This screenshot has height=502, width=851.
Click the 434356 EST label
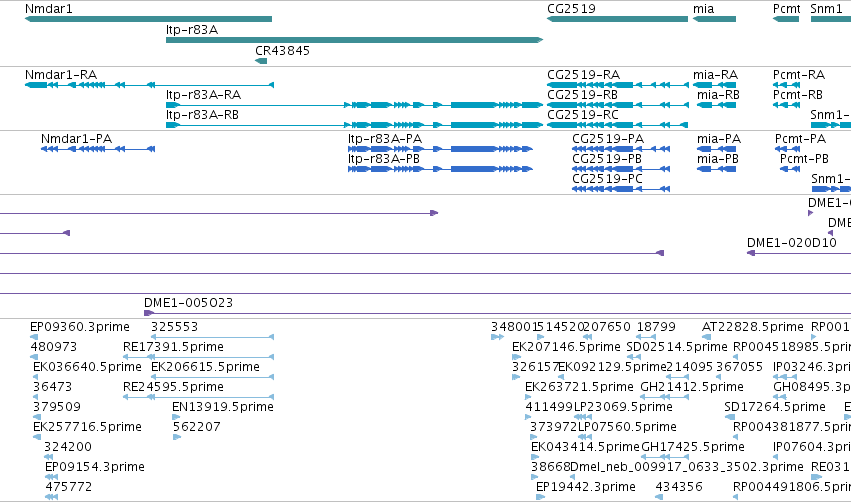(679, 487)
